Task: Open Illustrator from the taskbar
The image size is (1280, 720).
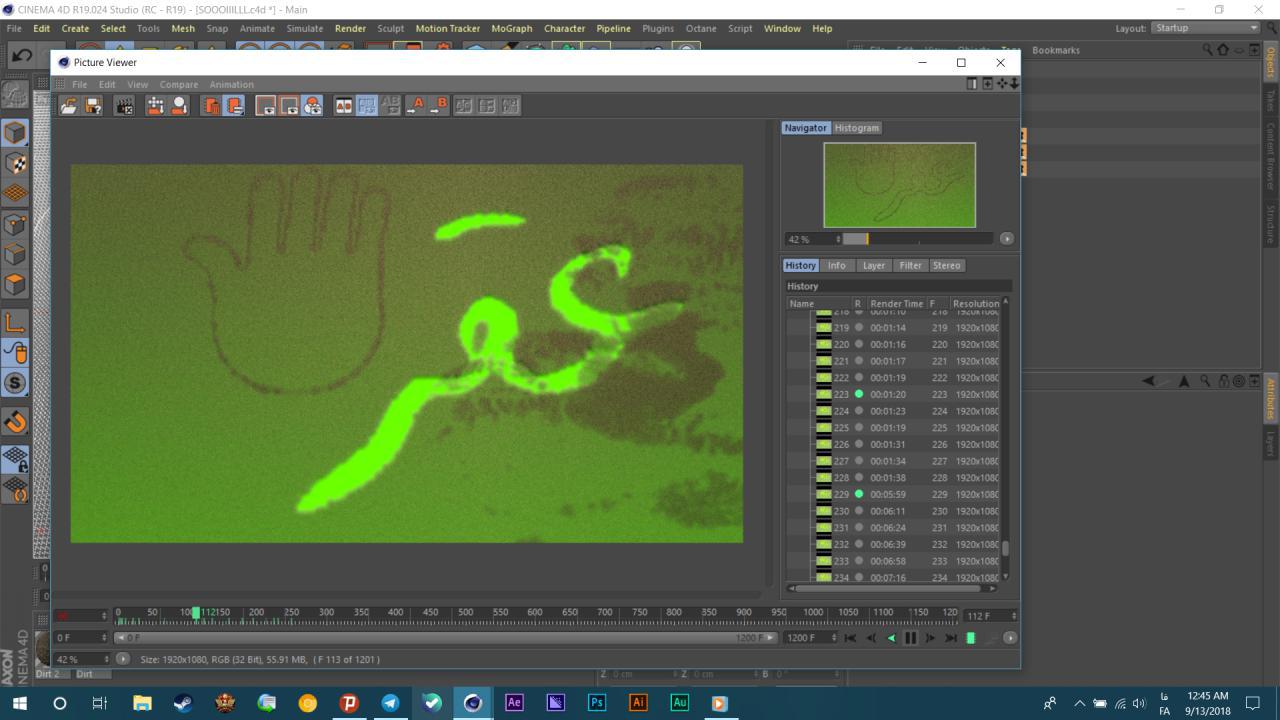Action: (638, 702)
